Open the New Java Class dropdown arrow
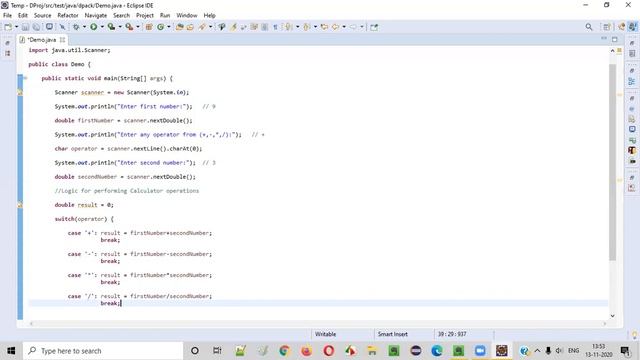The height and width of the screenshot is (360, 640). pyautogui.click(x=169, y=27)
